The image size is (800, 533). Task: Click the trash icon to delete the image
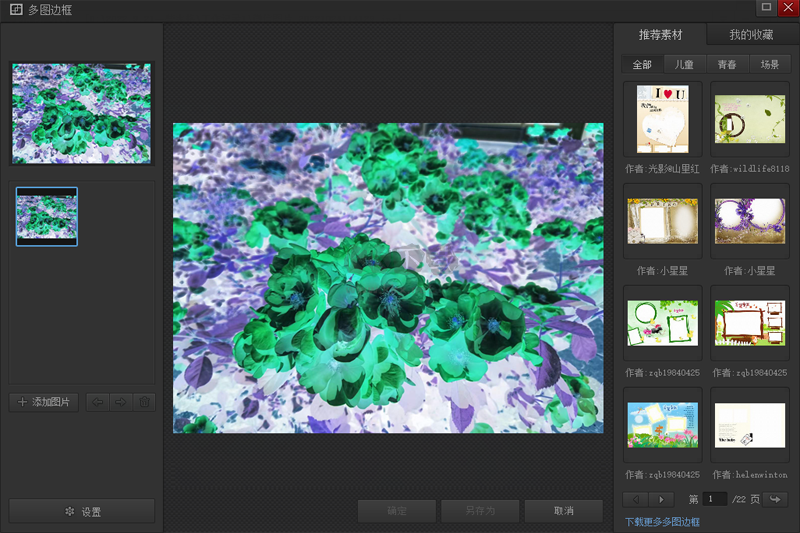(x=144, y=402)
